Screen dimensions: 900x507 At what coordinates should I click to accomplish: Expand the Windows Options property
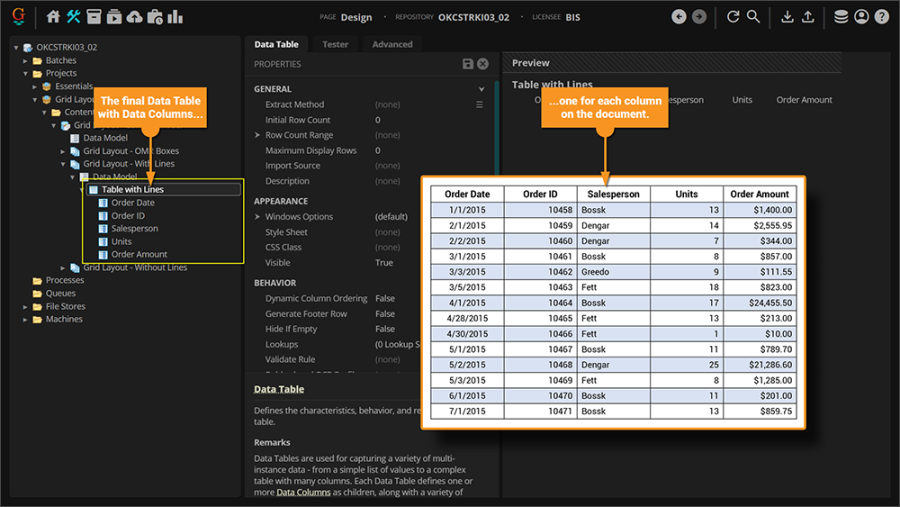[257, 217]
